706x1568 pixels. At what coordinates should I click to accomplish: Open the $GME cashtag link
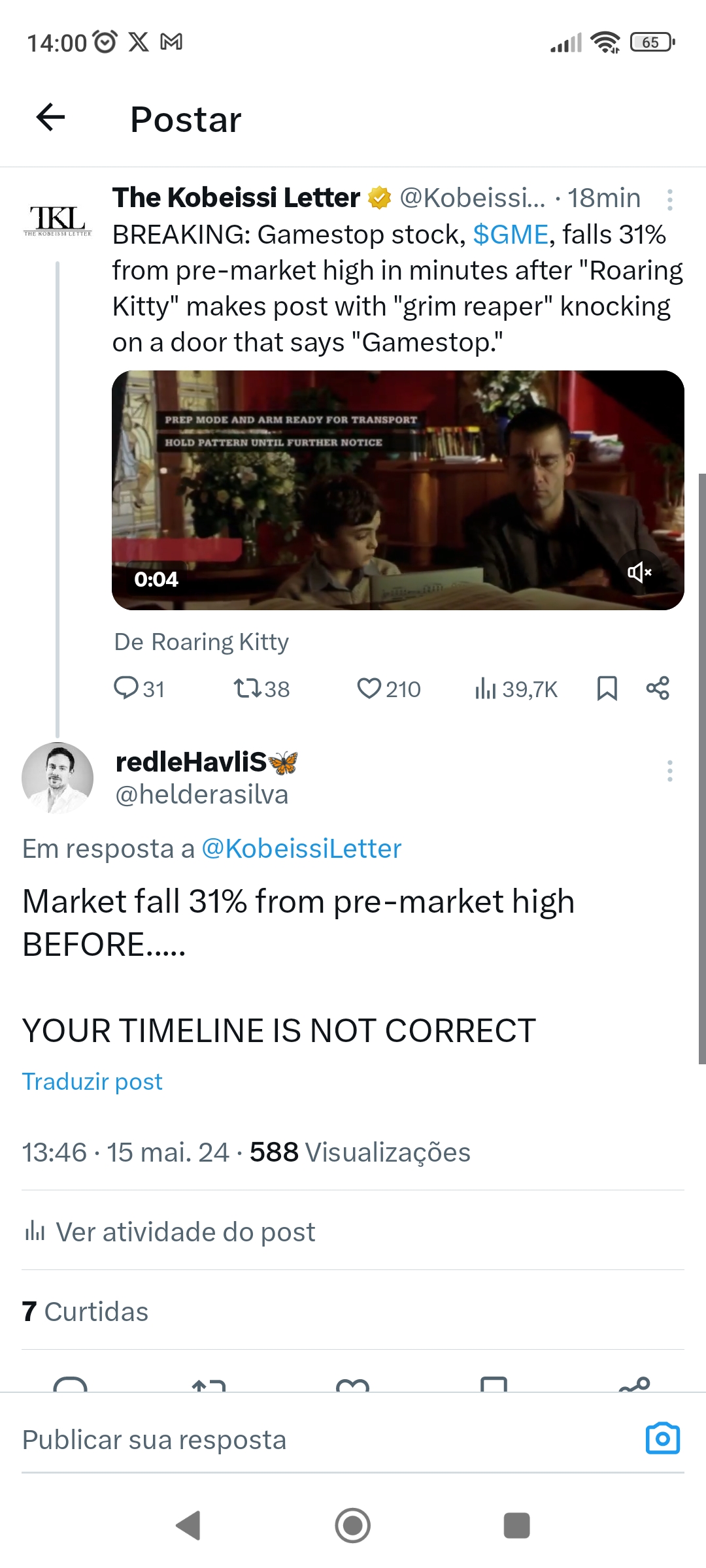click(511, 235)
